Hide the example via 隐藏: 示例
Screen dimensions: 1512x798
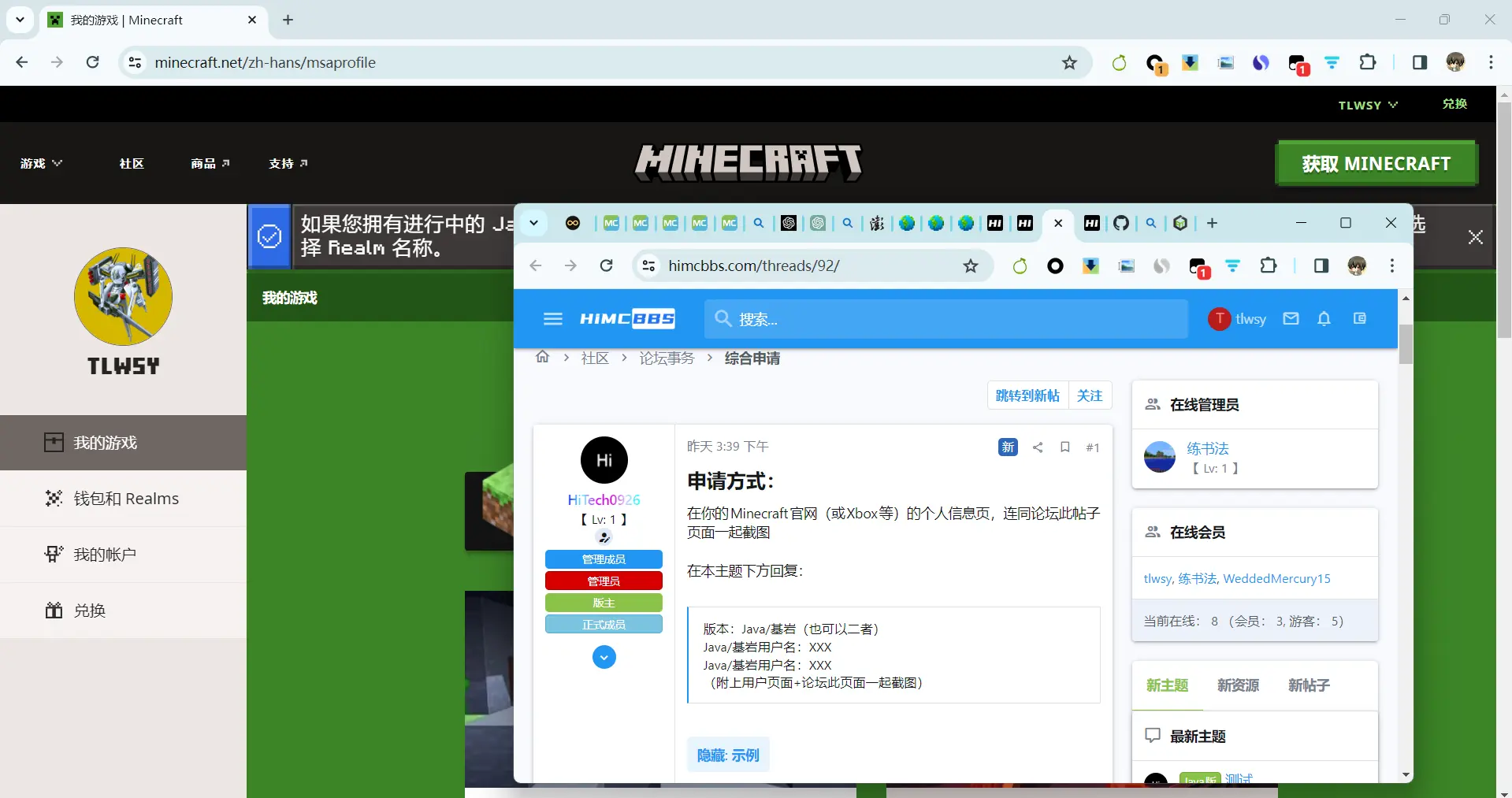(x=727, y=754)
